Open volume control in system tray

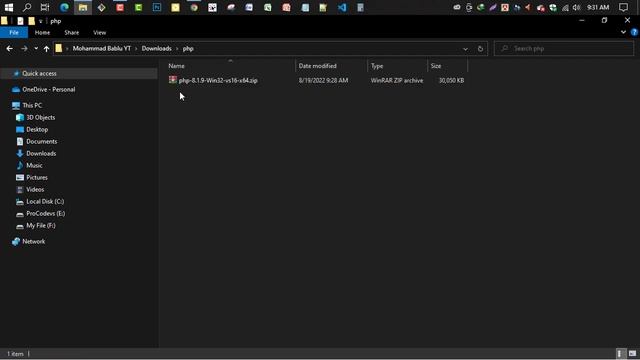[576, 7]
